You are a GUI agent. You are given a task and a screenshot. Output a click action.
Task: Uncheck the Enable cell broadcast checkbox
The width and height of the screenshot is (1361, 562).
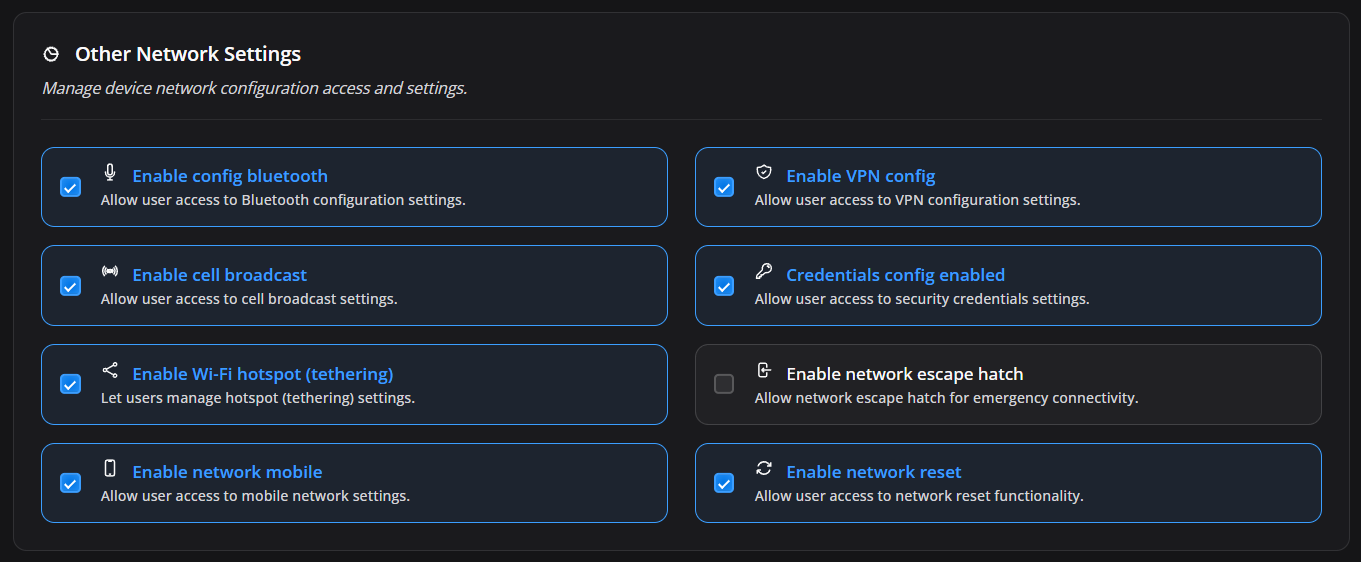pyautogui.click(x=70, y=286)
